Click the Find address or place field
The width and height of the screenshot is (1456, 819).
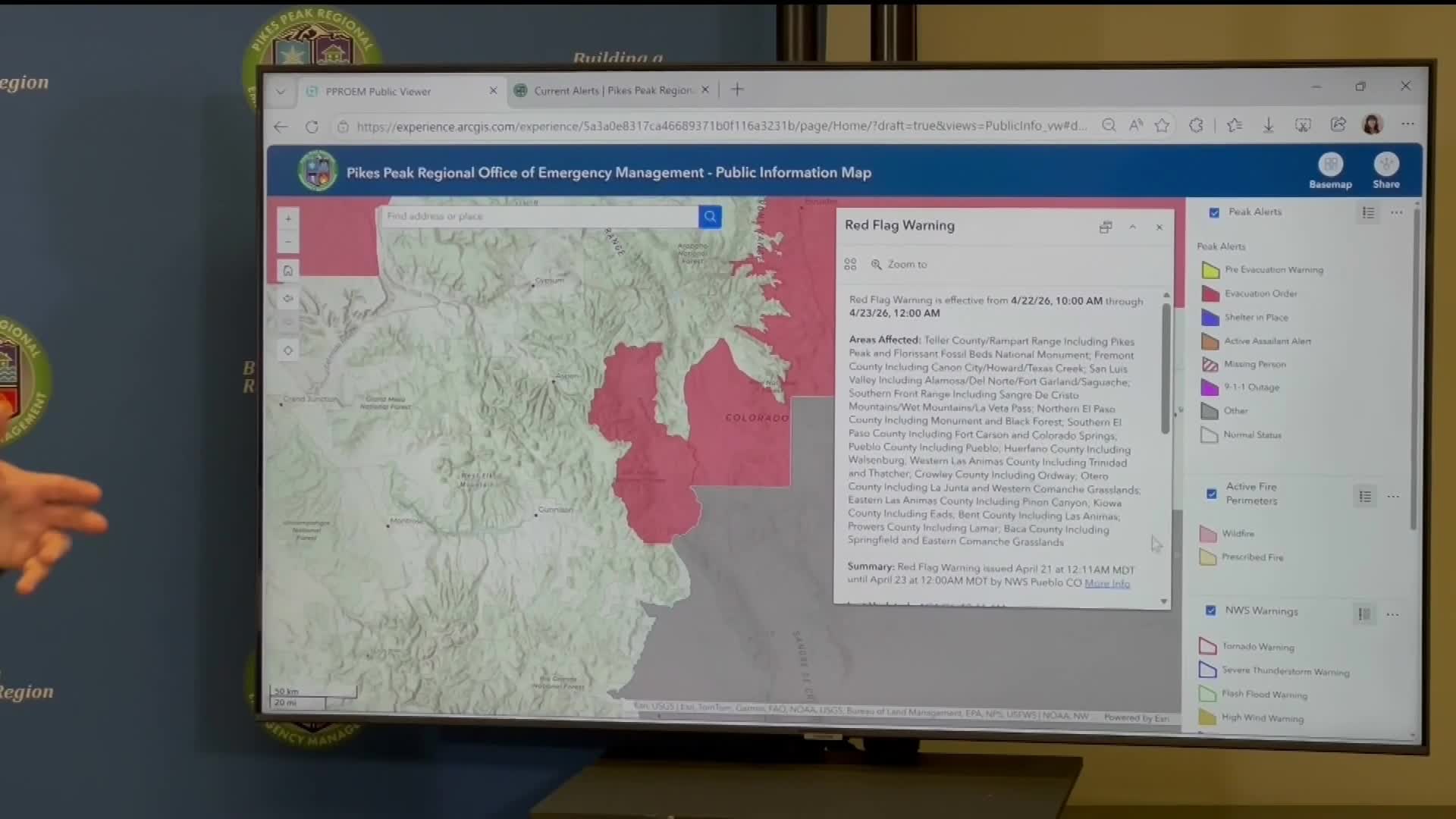click(537, 217)
